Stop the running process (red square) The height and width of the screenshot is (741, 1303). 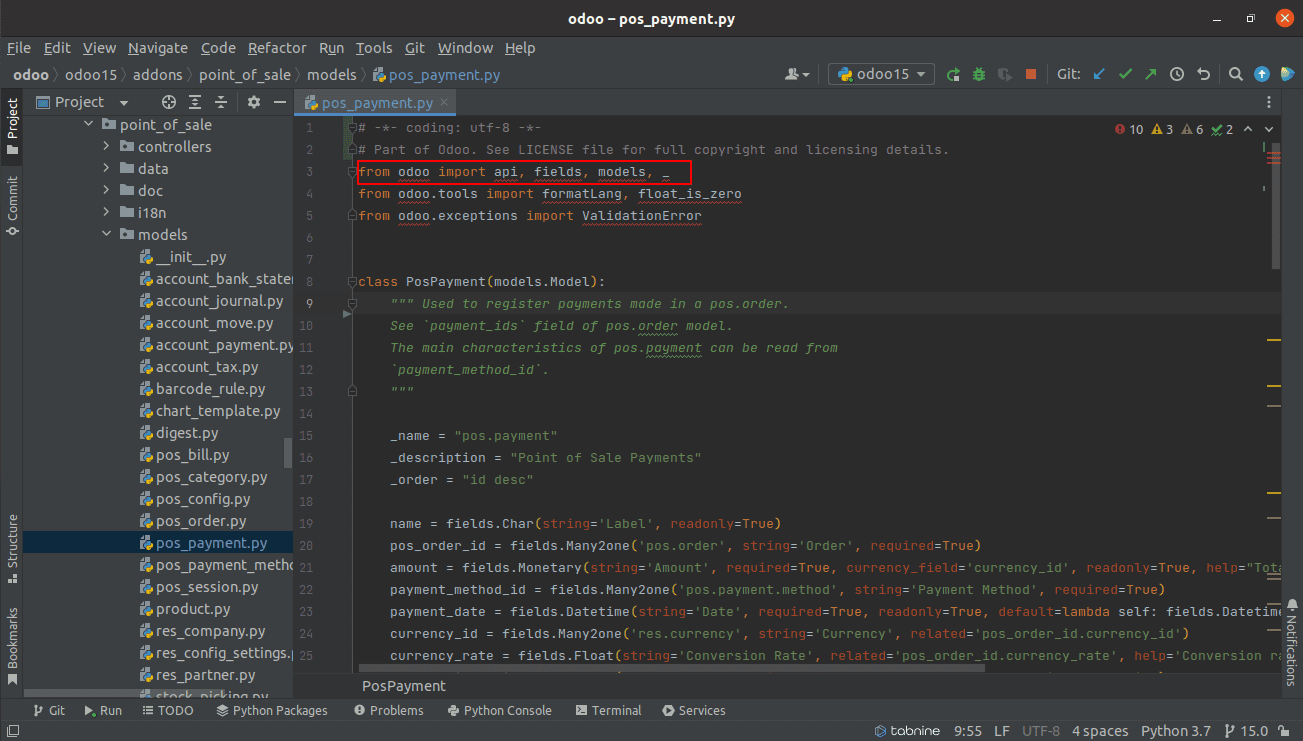1031,74
